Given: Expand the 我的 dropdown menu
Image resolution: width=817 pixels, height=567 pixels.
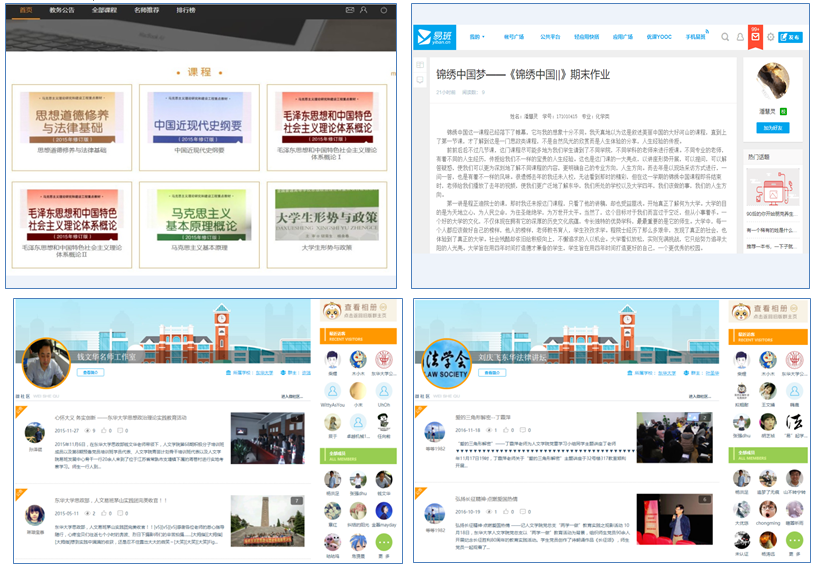Looking at the screenshot, I should (480, 37).
